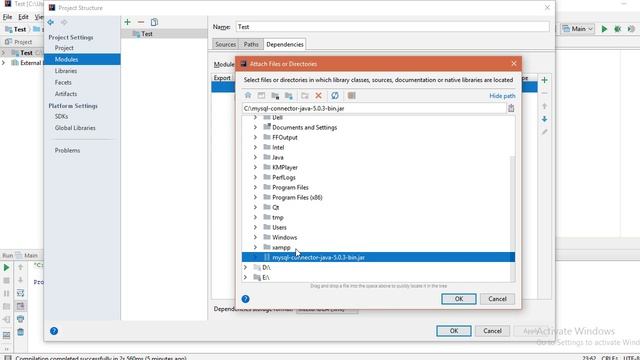Navigate back arrow in Project Structure
The height and width of the screenshot is (360, 640).
pyautogui.click(x=51, y=22)
